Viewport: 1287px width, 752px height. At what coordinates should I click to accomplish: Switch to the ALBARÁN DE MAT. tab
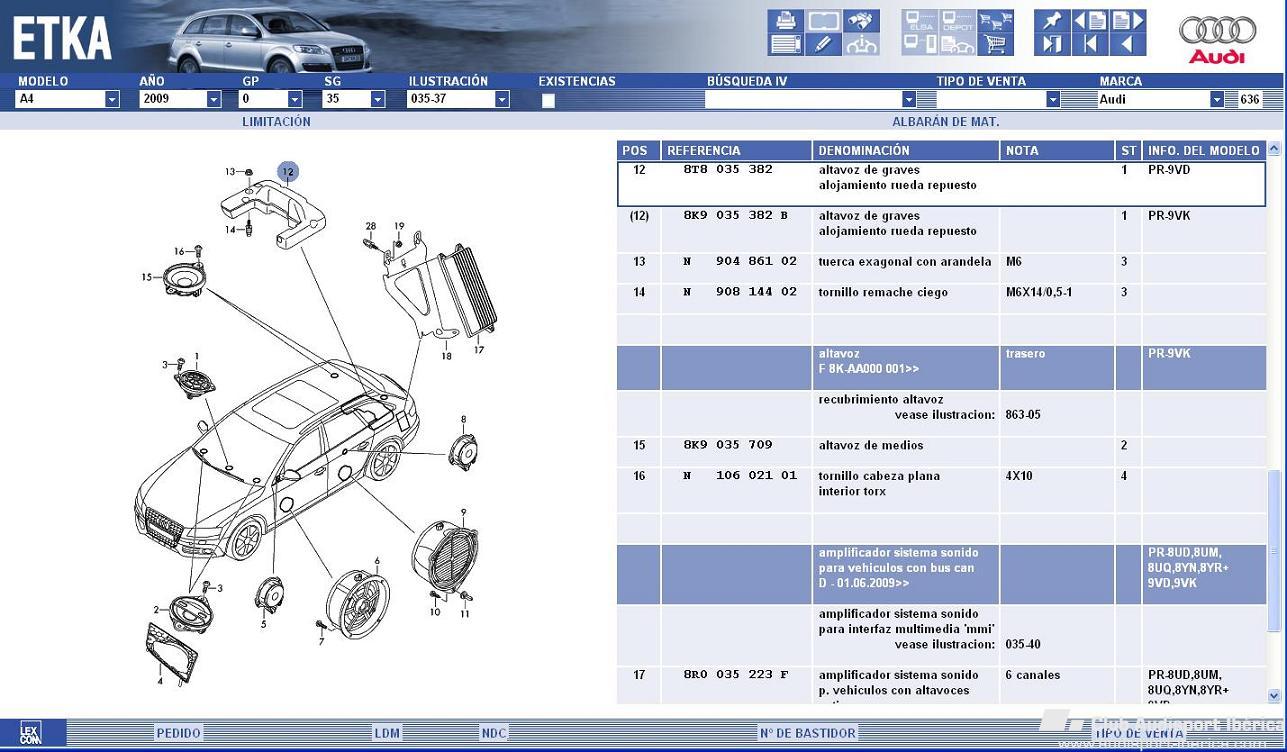[x=945, y=122]
